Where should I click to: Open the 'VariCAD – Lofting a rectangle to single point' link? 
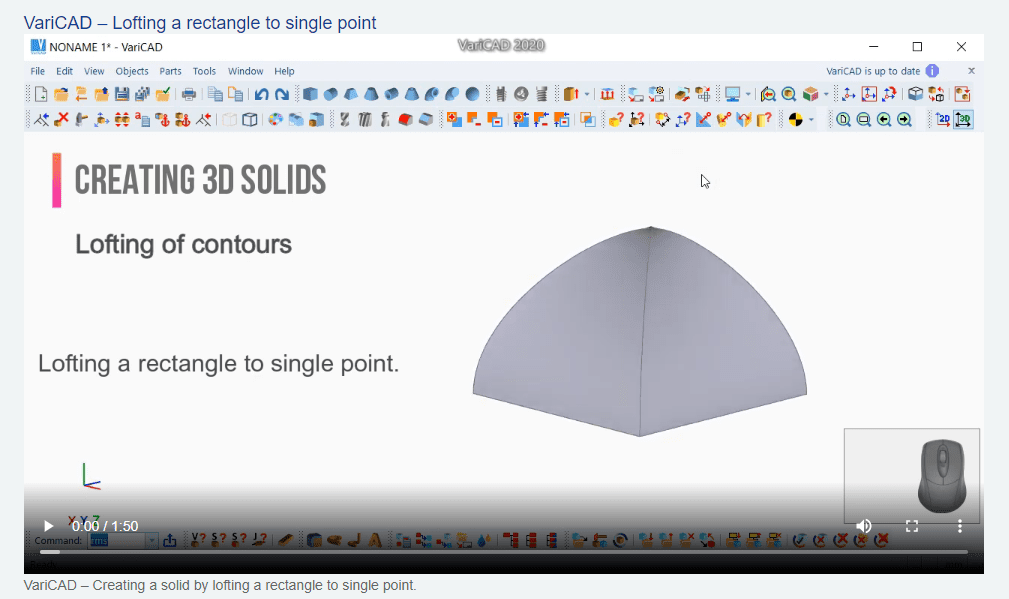point(200,23)
